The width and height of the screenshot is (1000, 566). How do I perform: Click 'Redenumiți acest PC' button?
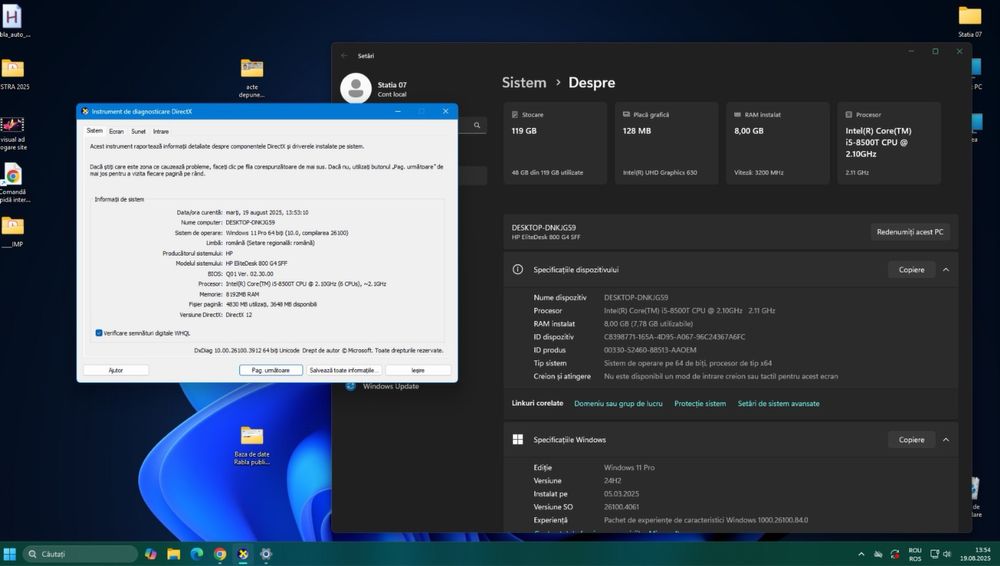tap(910, 232)
